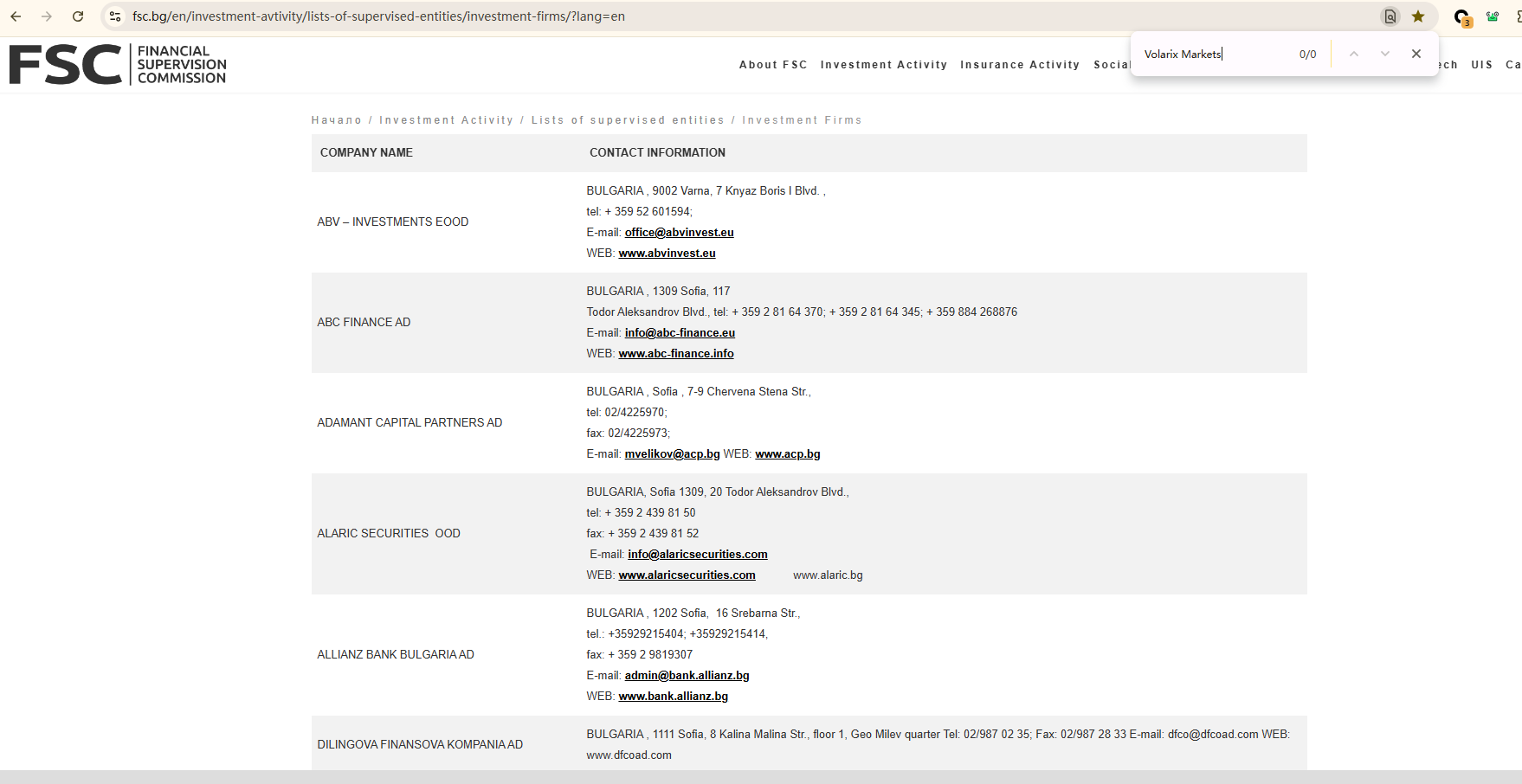
Task: Click the green robot extension icon
Action: pos(1493,16)
